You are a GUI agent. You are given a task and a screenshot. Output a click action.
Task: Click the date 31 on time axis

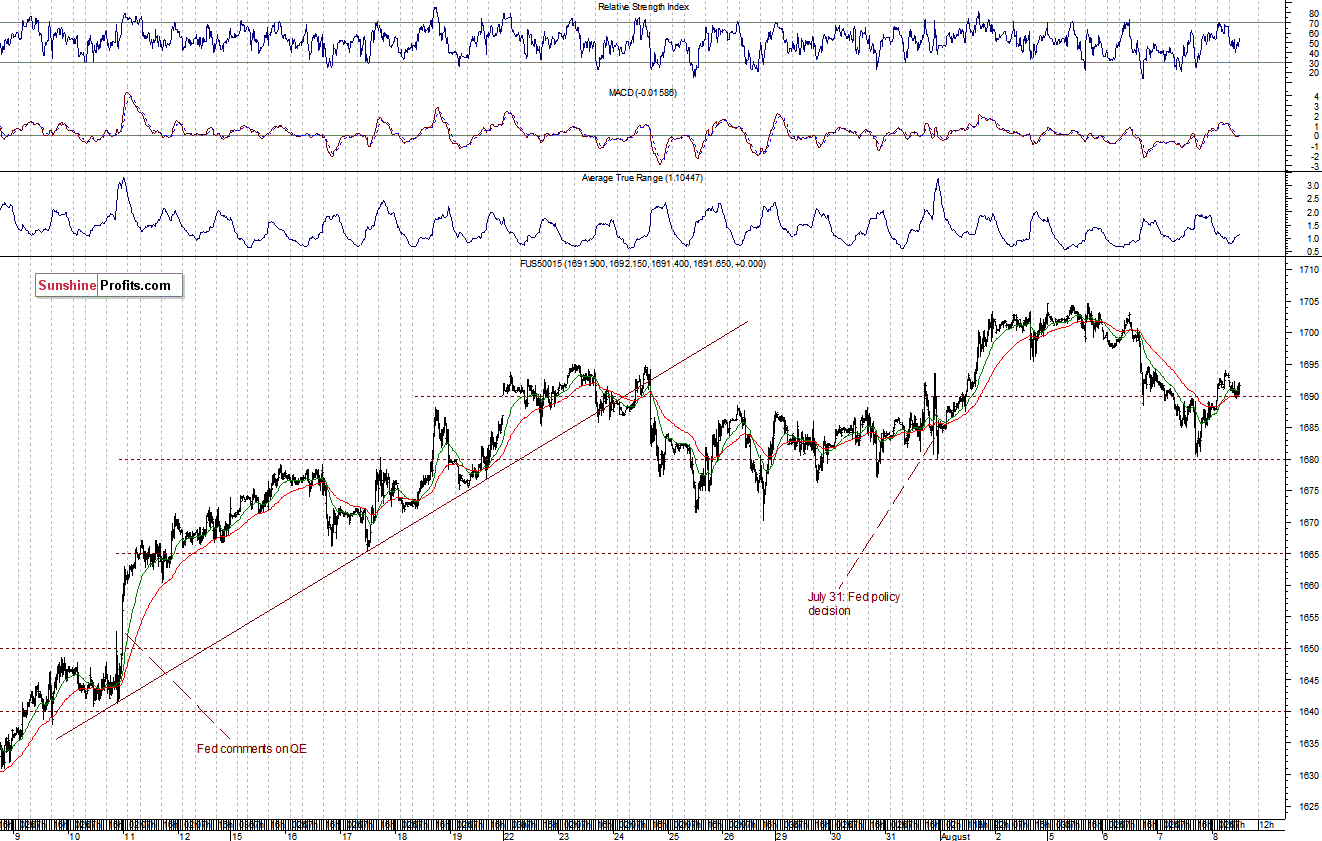[x=891, y=835]
